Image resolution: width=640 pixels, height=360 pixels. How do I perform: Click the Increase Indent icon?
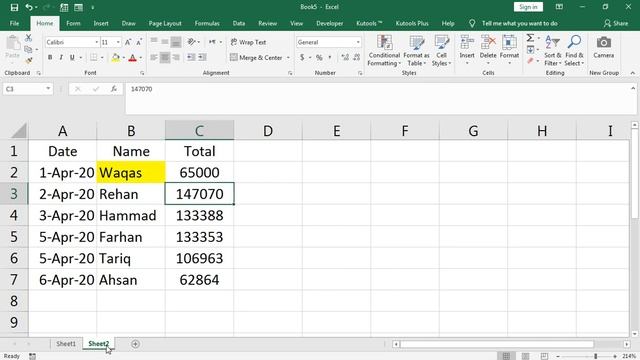click(202, 58)
